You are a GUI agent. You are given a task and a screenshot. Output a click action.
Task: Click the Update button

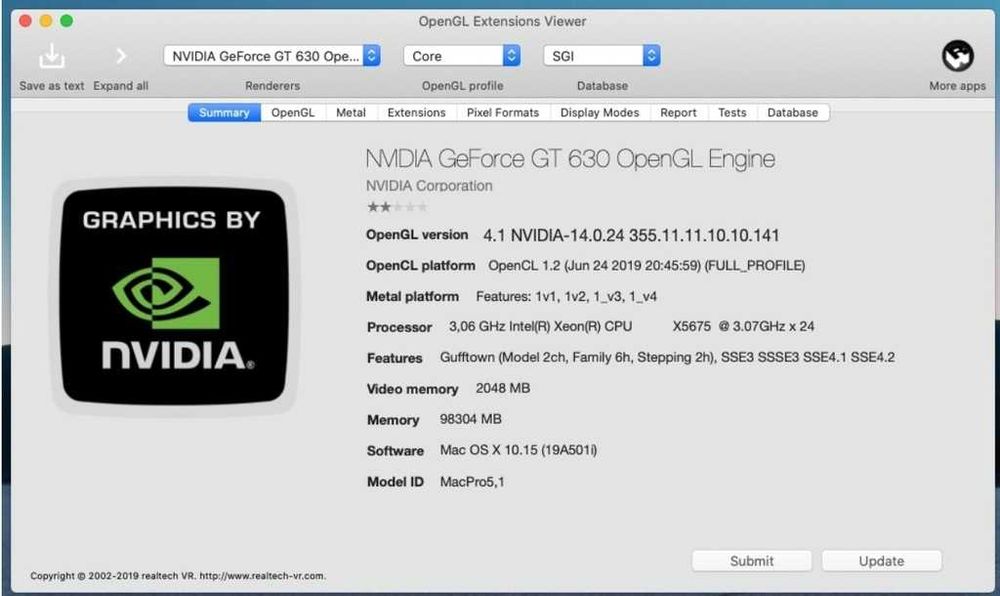click(x=881, y=561)
